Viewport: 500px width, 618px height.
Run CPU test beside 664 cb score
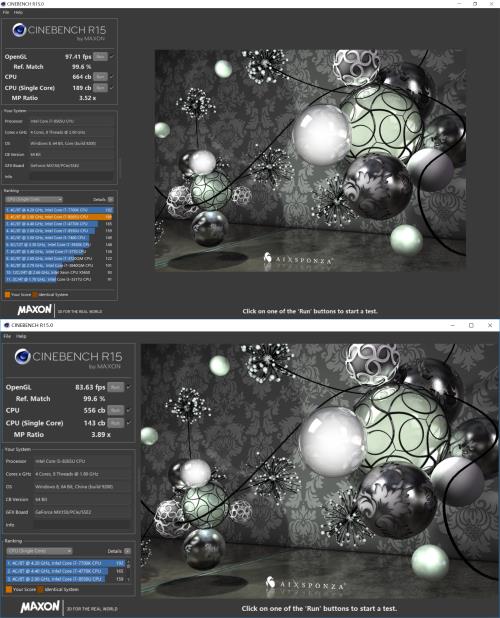tap(100, 77)
